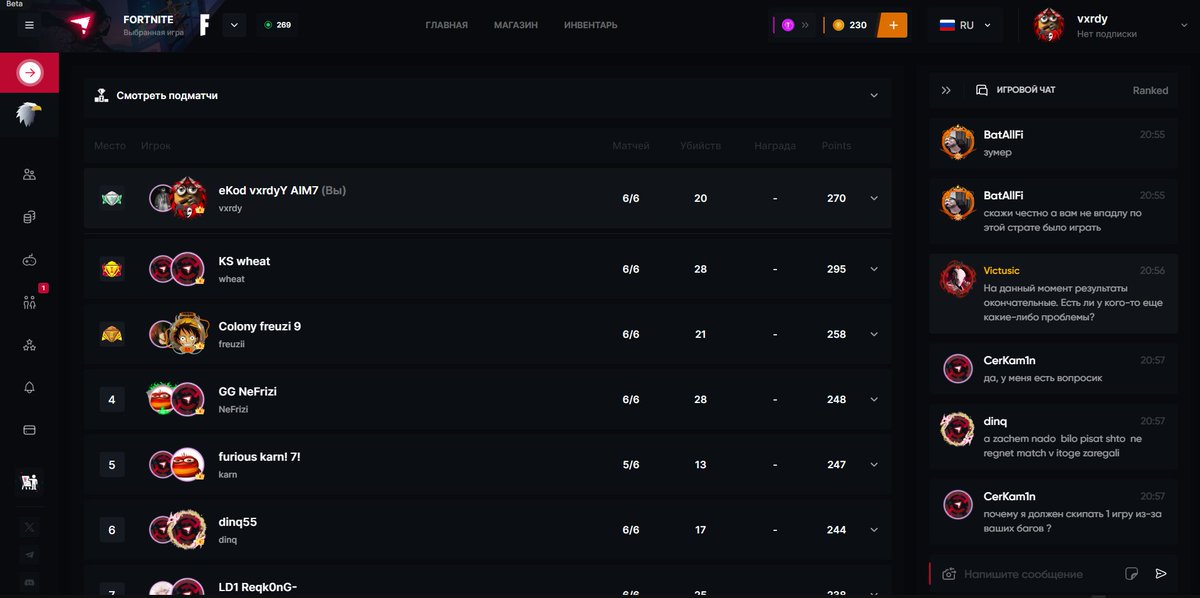Go to ГЛАВНАЯ menu
Image resolution: width=1200 pixels, height=598 pixels.
tap(446, 25)
